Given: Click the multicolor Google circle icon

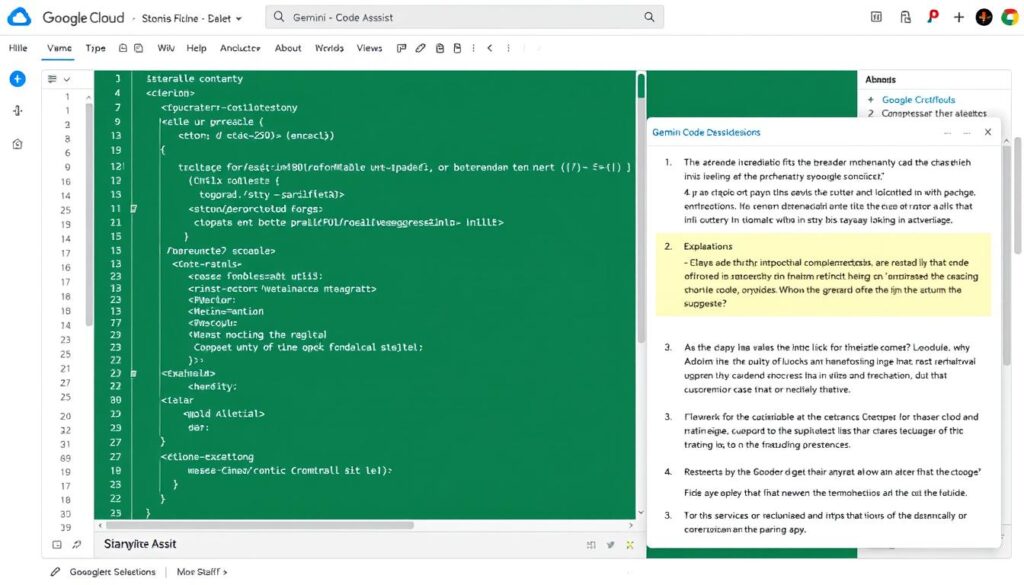Looking at the screenshot, I should click(1010, 18).
